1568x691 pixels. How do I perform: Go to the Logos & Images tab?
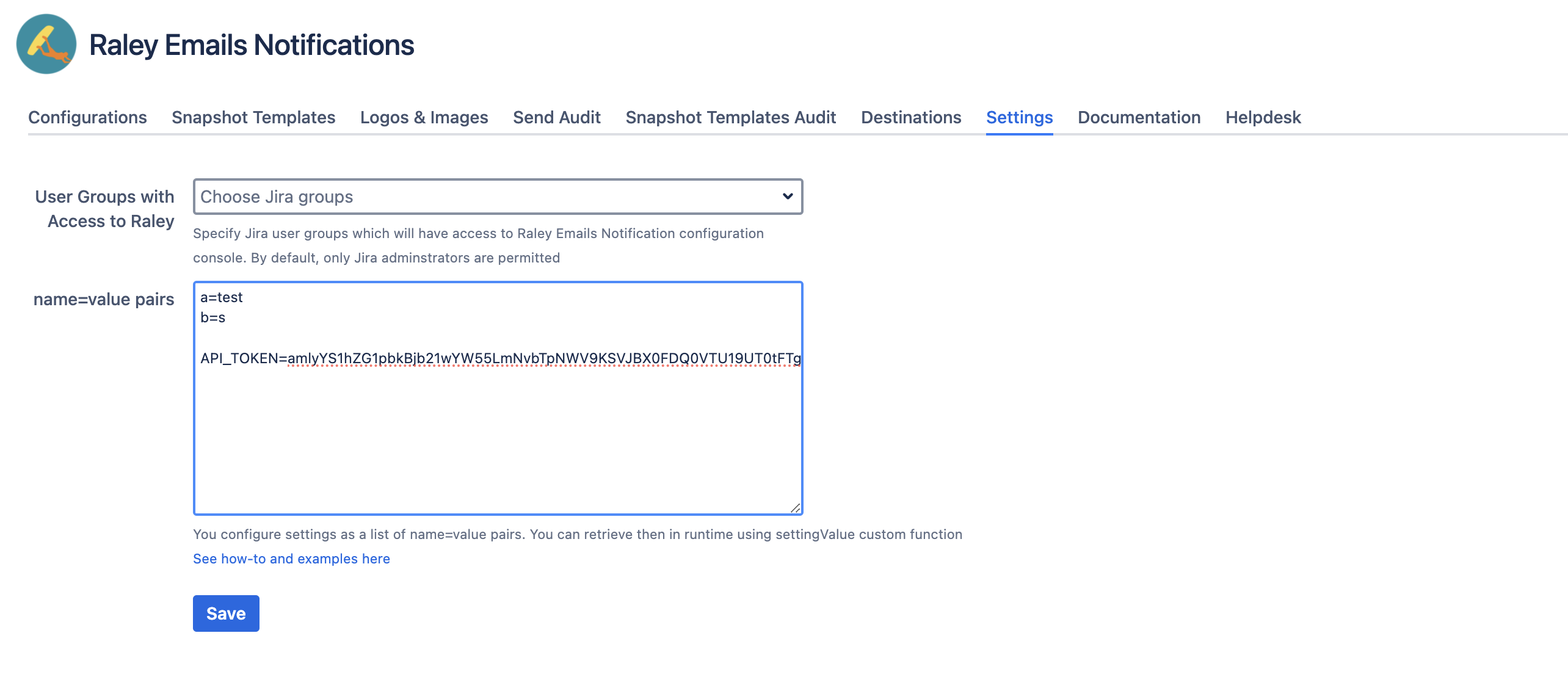coord(424,117)
